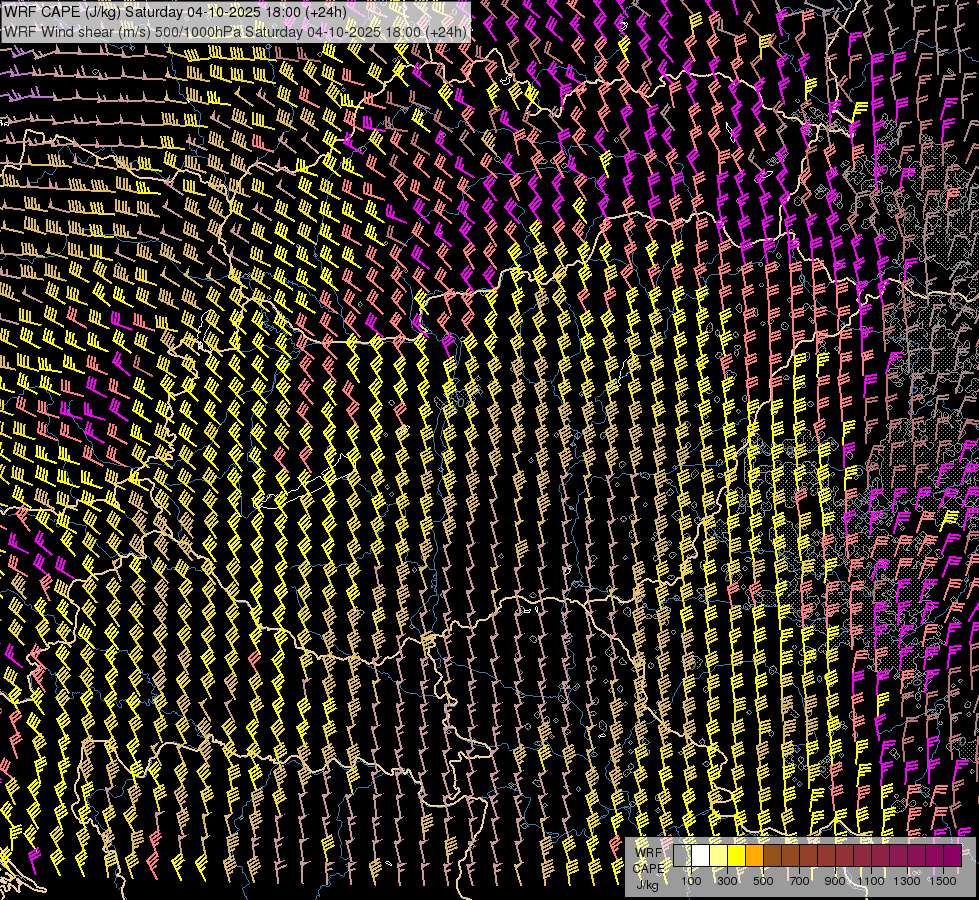Image resolution: width=979 pixels, height=900 pixels.
Task: Pick the bright yellow legend swatch
Action: pos(736,856)
